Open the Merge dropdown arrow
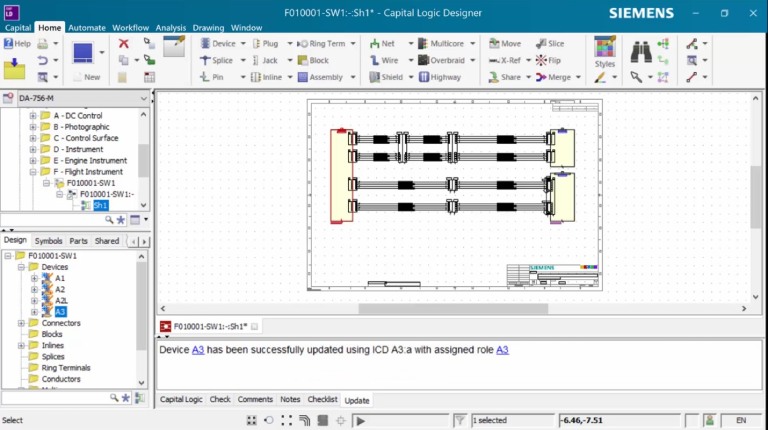The height and width of the screenshot is (430, 768). click(579, 77)
